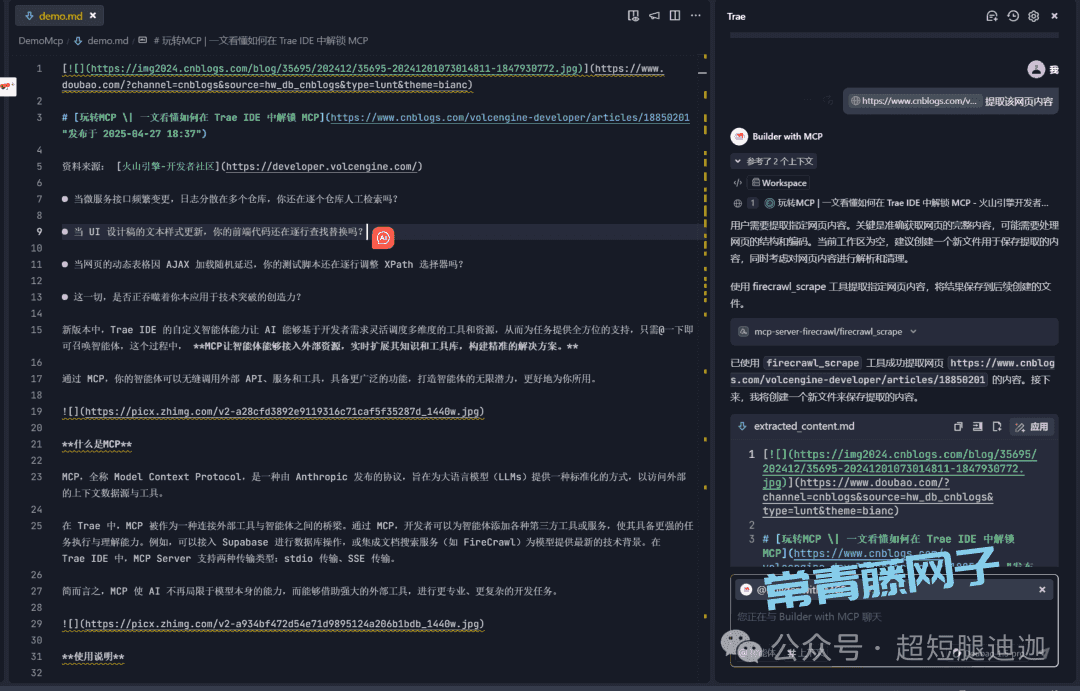Viewport: 1080px width, 691px height.
Task: Open the developer.volcengine.com link on line 5
Action: tap(321, 166)
